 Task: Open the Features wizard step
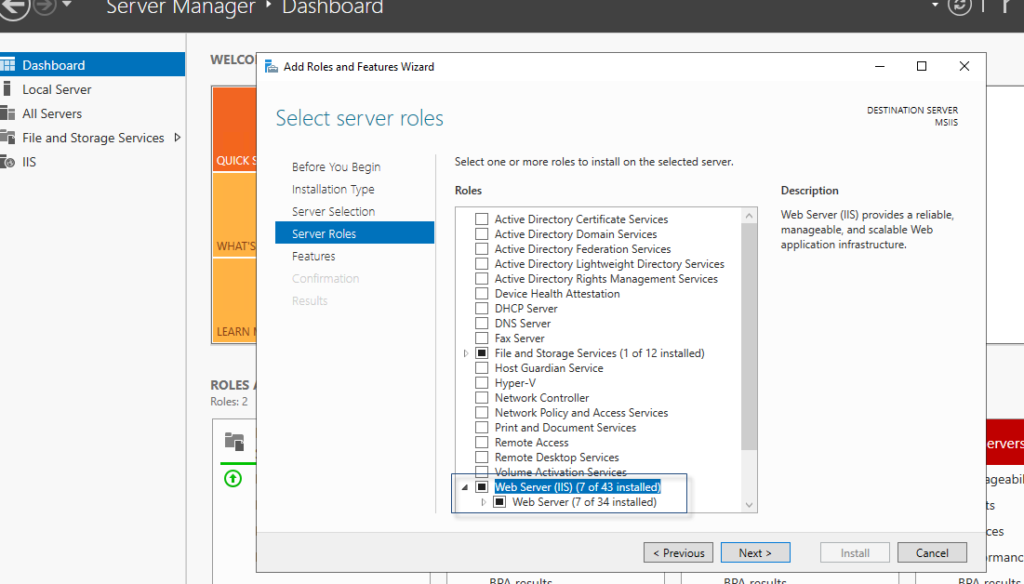pyautogui.click(x=313, y=256)
